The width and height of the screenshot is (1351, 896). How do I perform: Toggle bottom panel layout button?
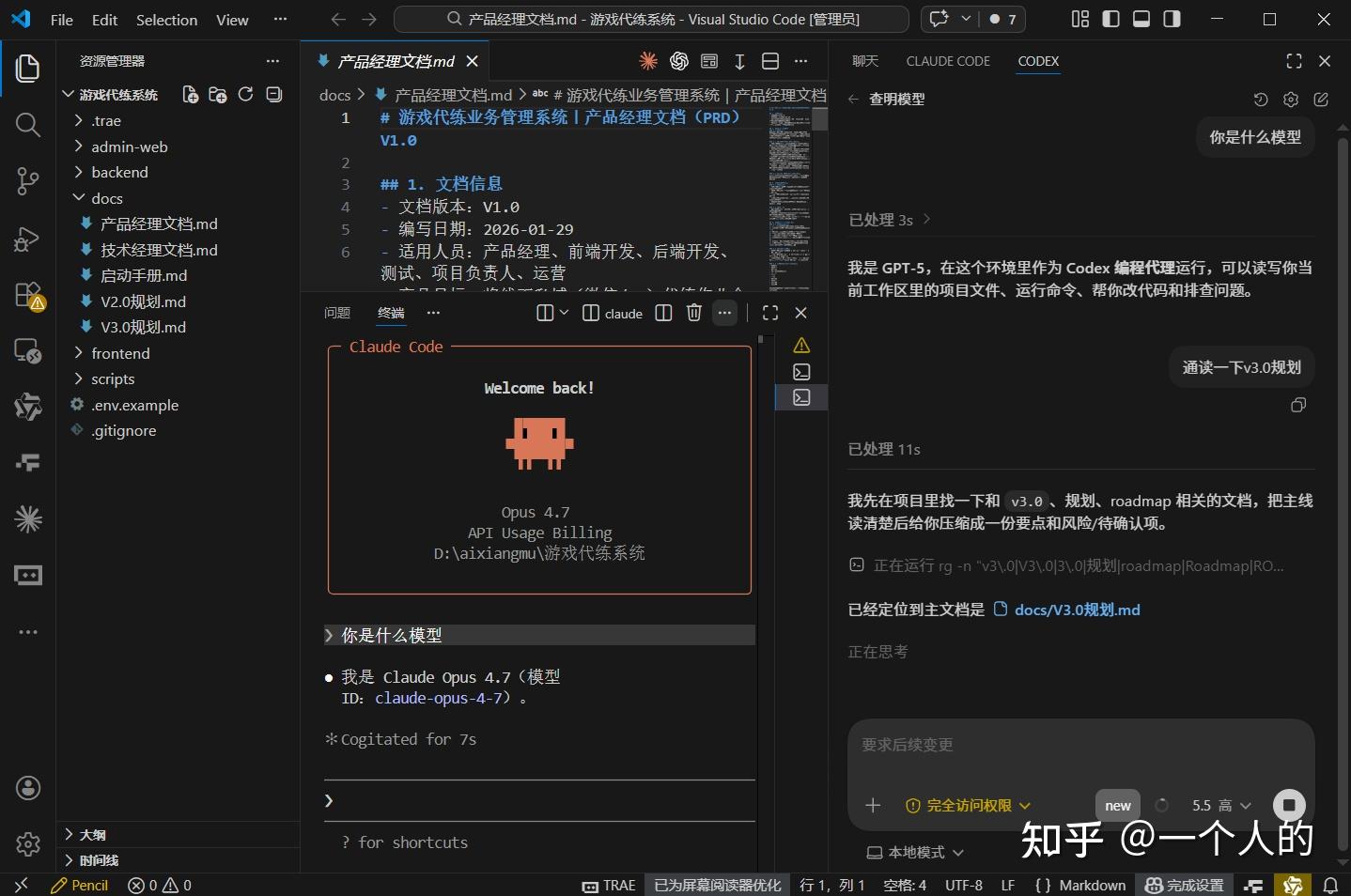click(1141, 19)
